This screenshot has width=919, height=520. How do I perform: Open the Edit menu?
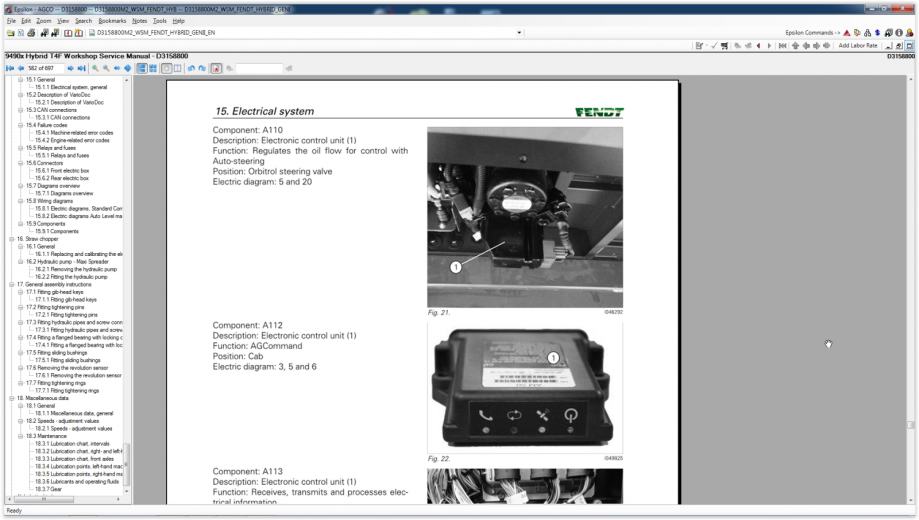tap(26, 21)
